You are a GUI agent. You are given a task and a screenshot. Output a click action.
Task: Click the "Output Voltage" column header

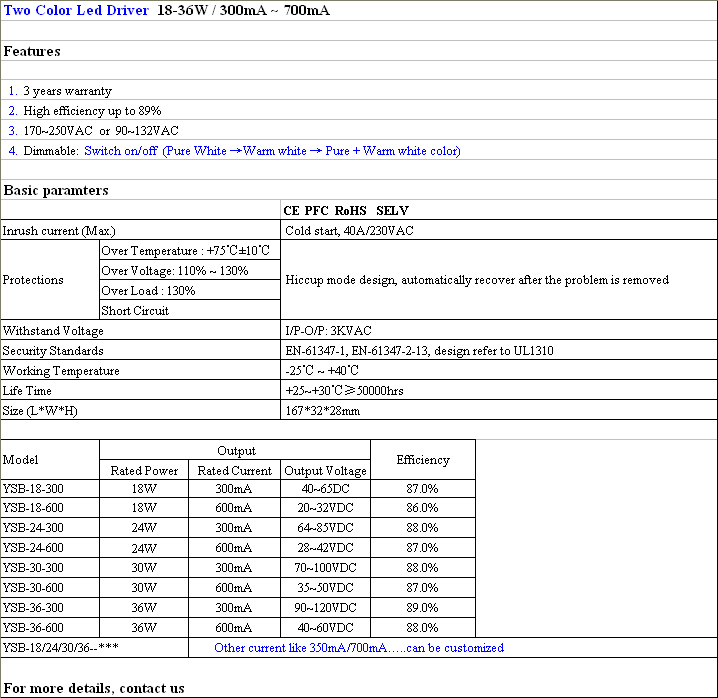[325, 470]
